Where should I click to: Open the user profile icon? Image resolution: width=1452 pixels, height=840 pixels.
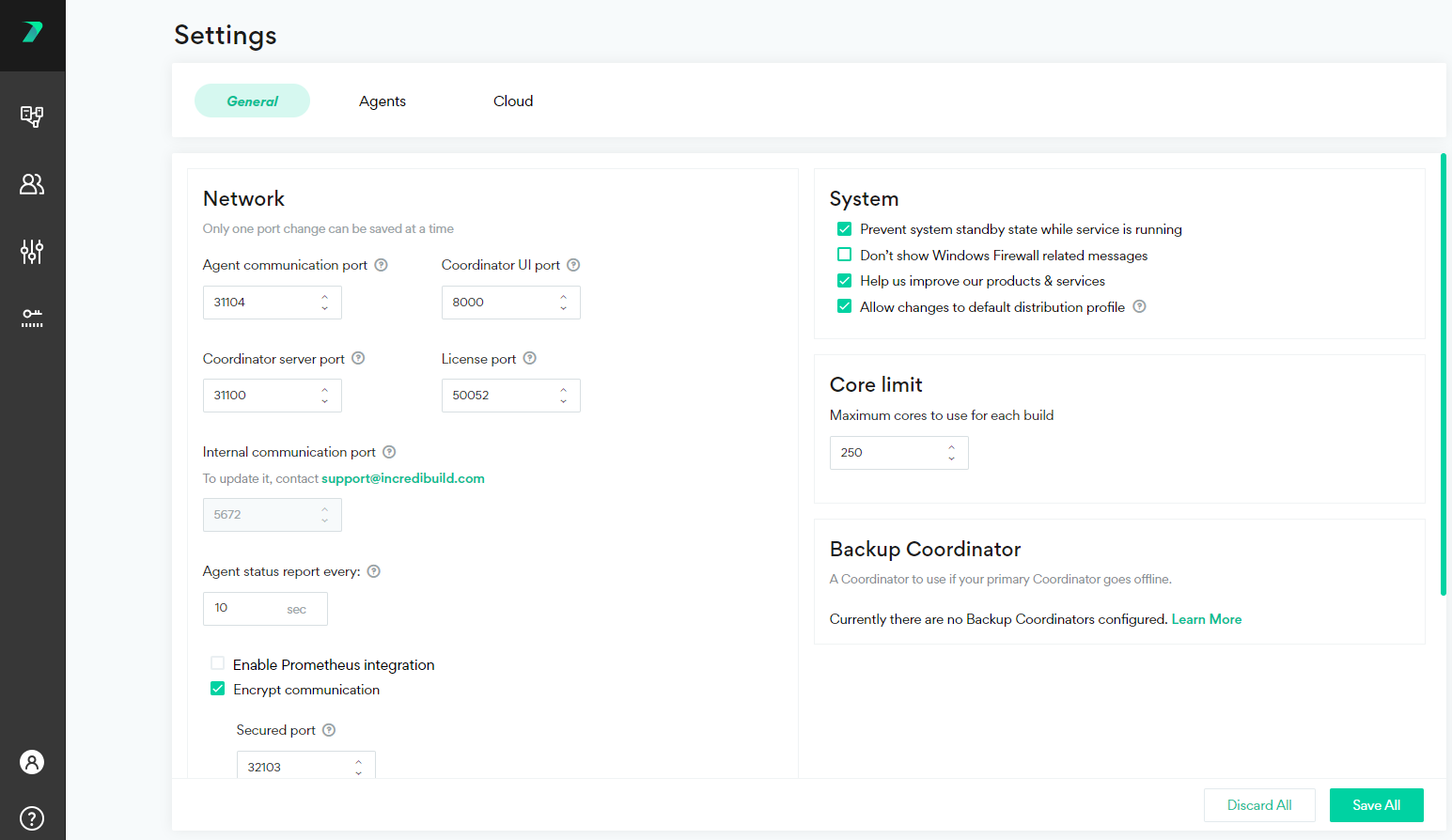pyautogui.click(x=32, y=762)
